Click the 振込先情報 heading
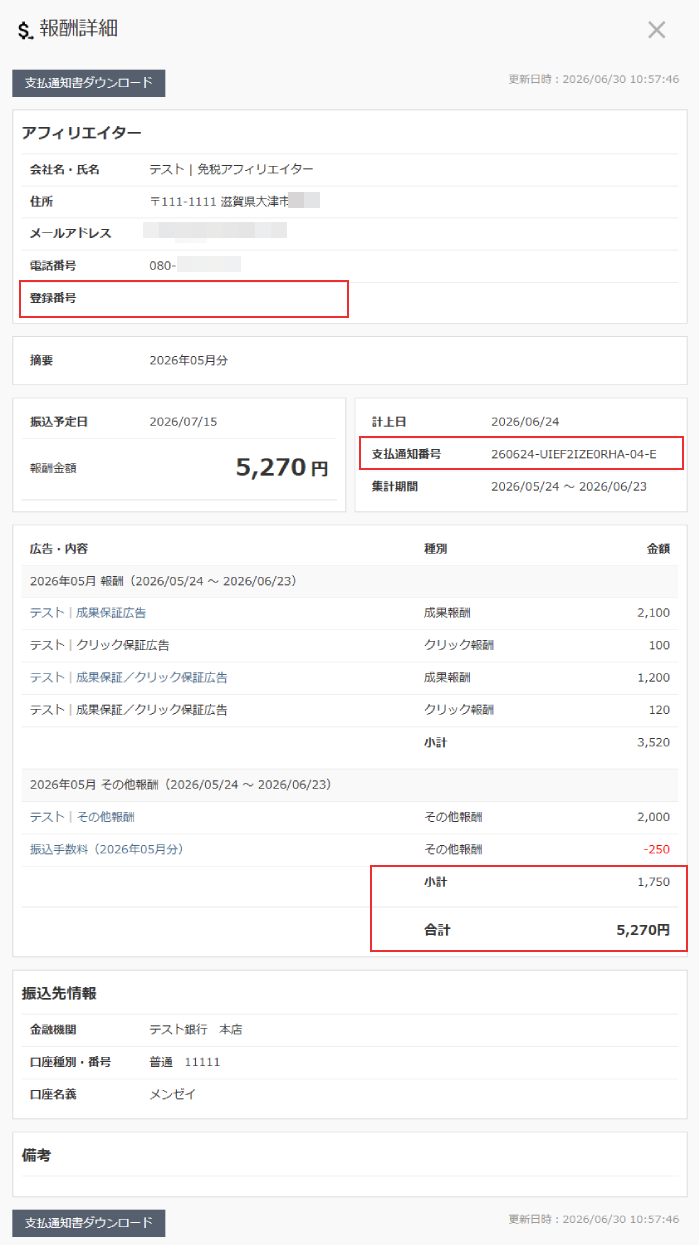 coord(59,993)
